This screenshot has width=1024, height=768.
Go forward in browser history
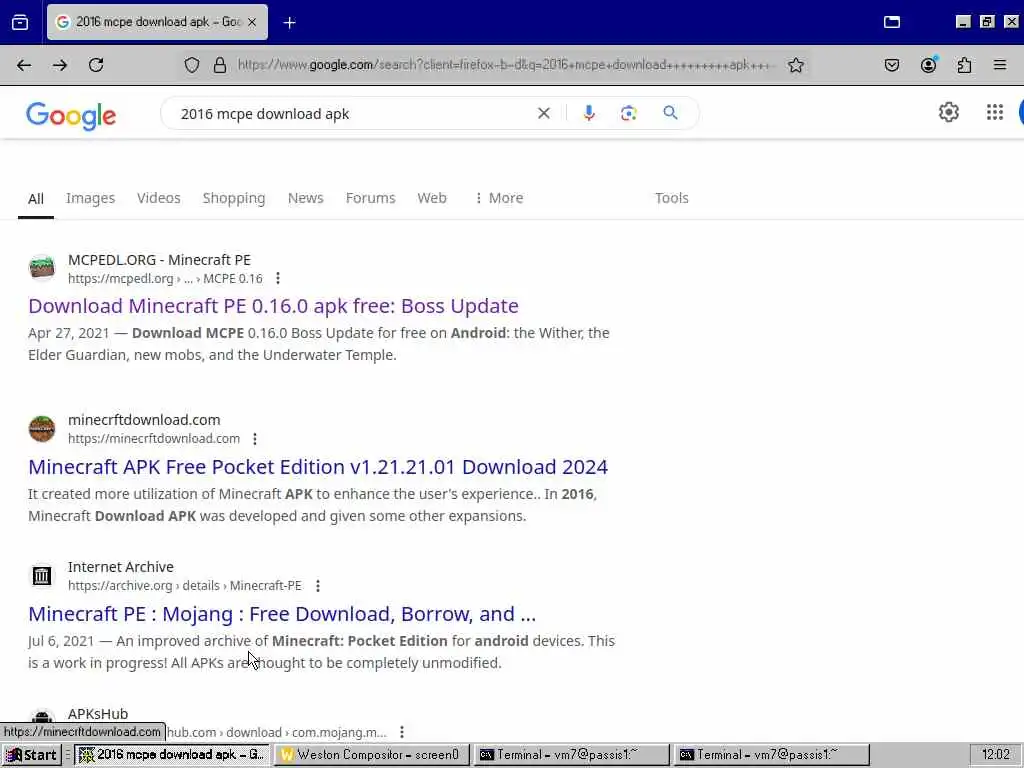(60, 65)
